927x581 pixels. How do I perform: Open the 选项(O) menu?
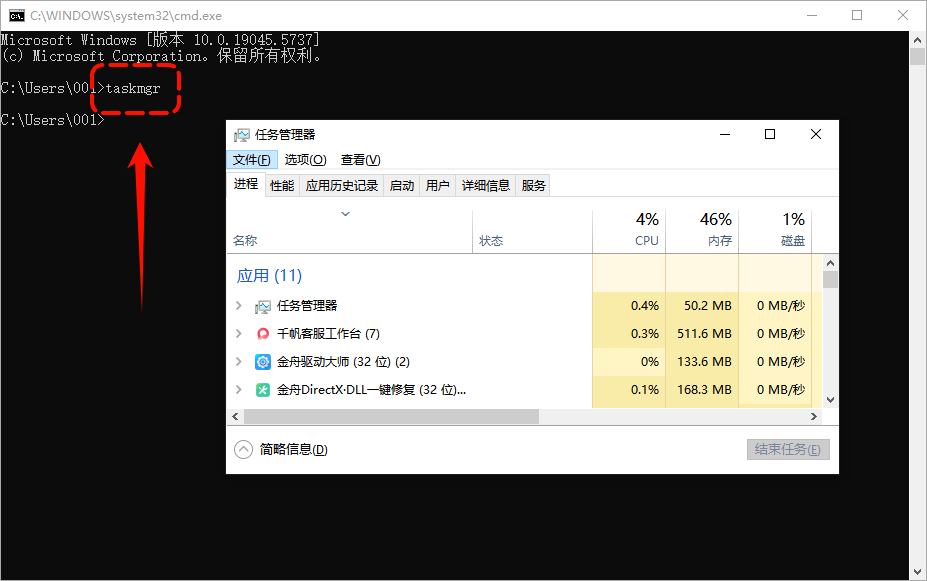coord(305,160)
